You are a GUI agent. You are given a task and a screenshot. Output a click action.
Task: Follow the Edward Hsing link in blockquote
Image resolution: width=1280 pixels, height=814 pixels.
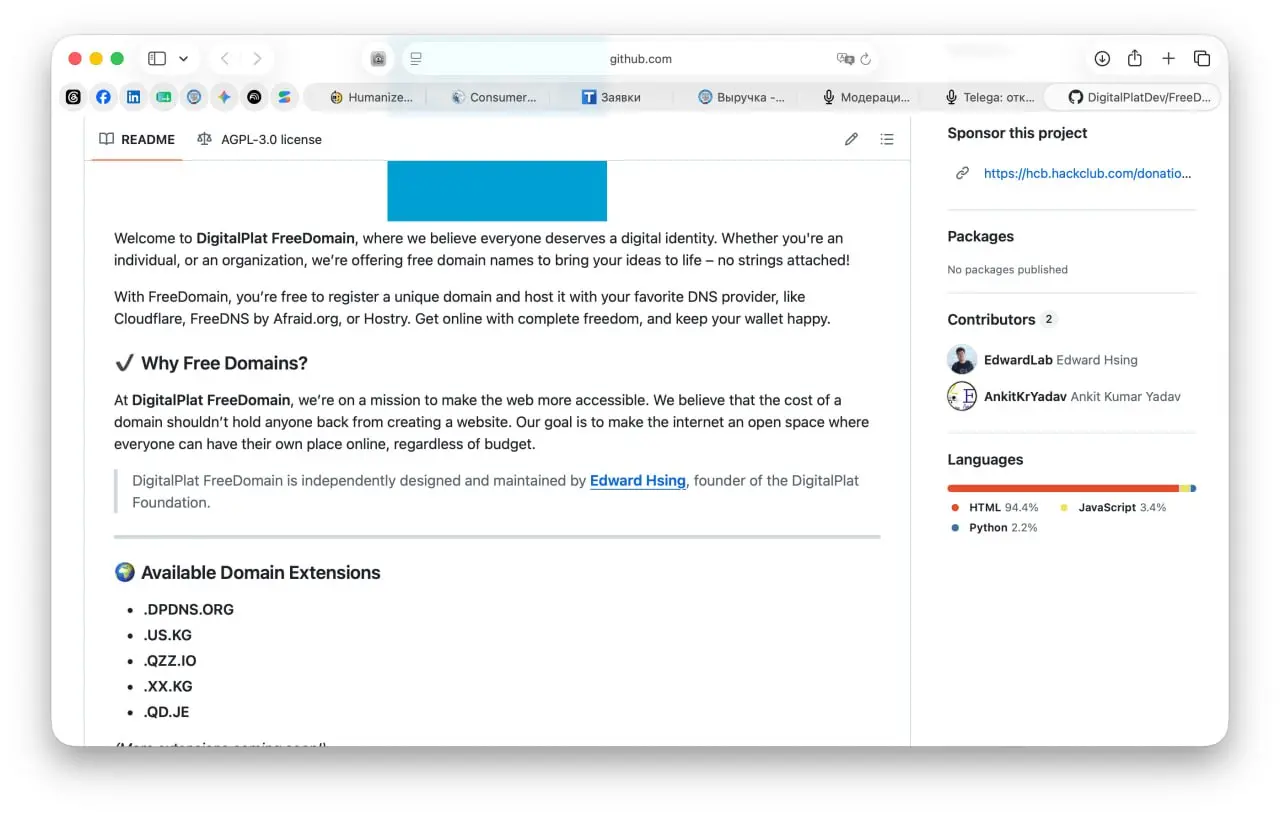(638, 481)
